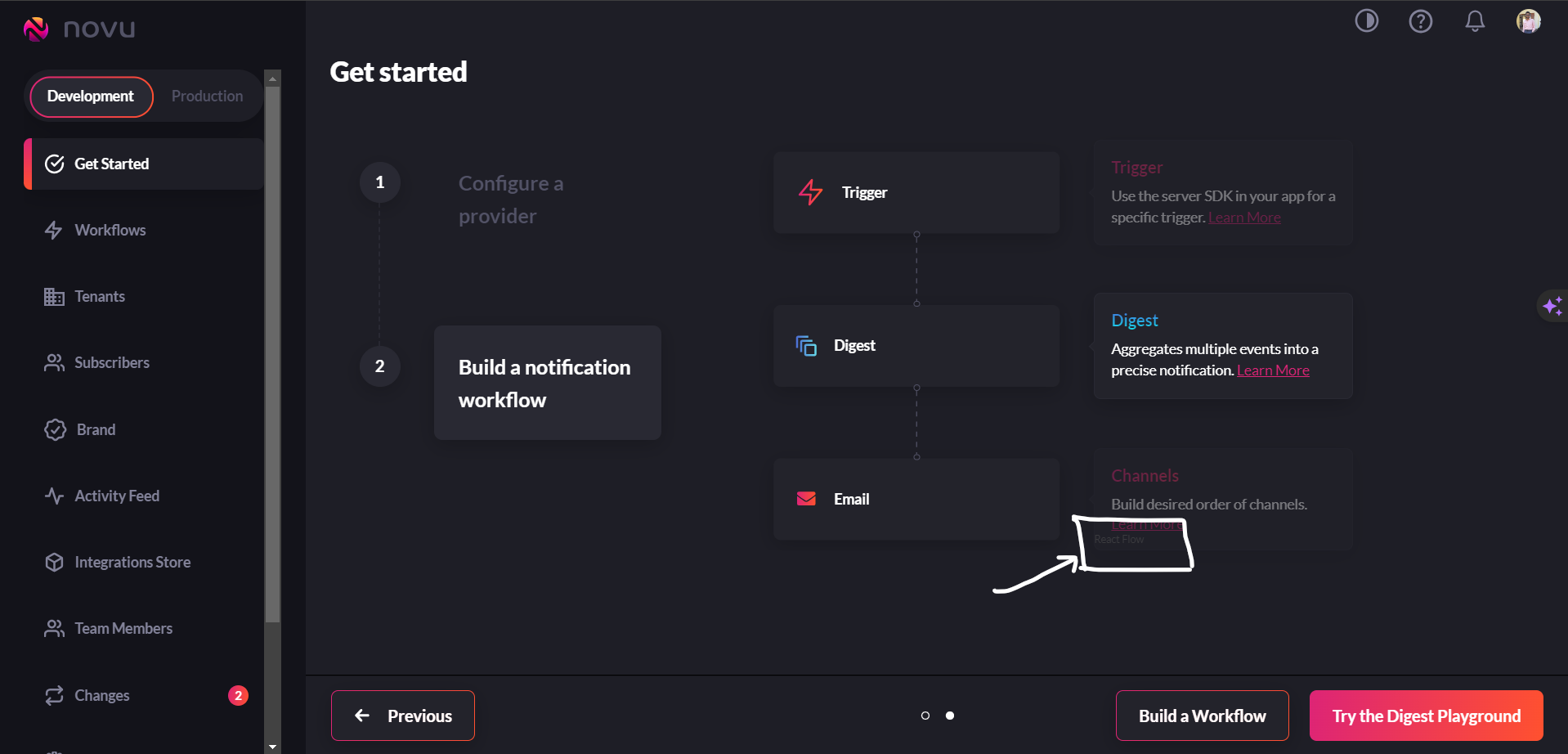1568x754 pixels.
Task: Toggle dark/light theme mode
Action: pyautogui.click(x=1366, y=20)
